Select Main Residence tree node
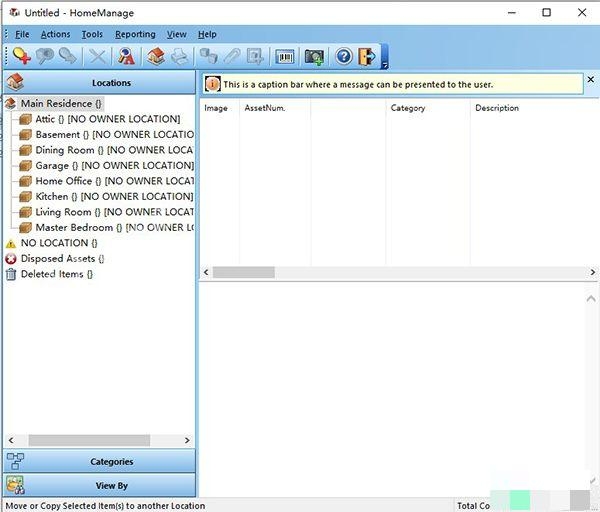Image resolution: width=600 pixels, height=512 pixels. 61,103
